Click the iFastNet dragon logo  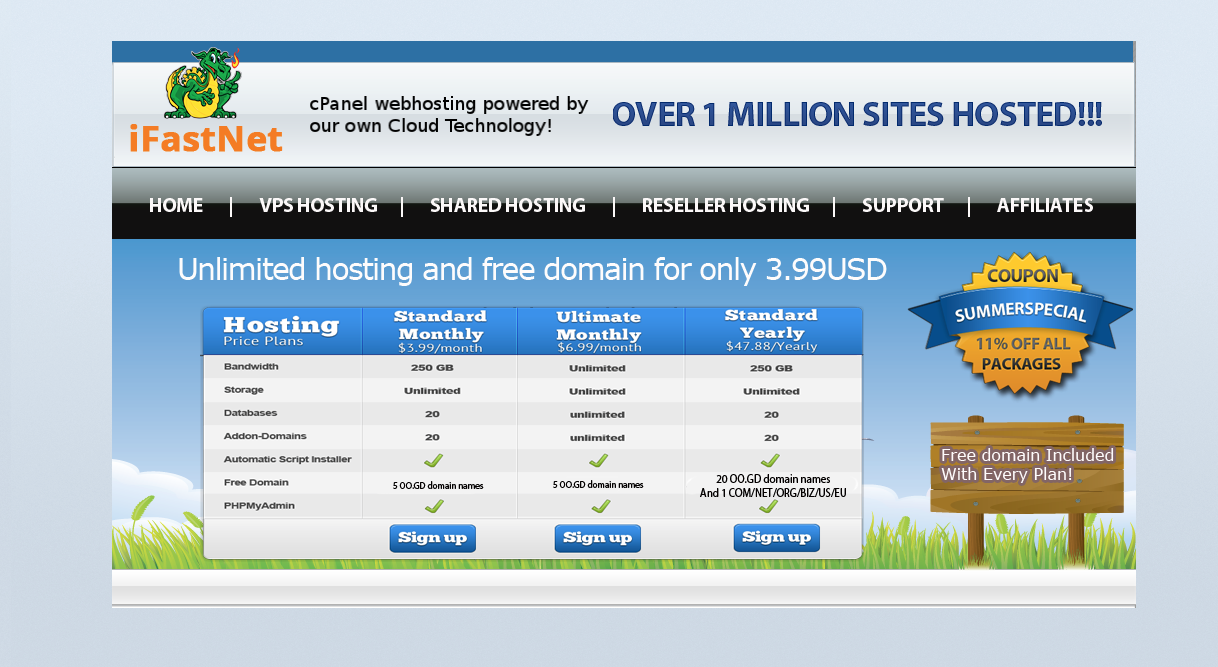[205, 101]
